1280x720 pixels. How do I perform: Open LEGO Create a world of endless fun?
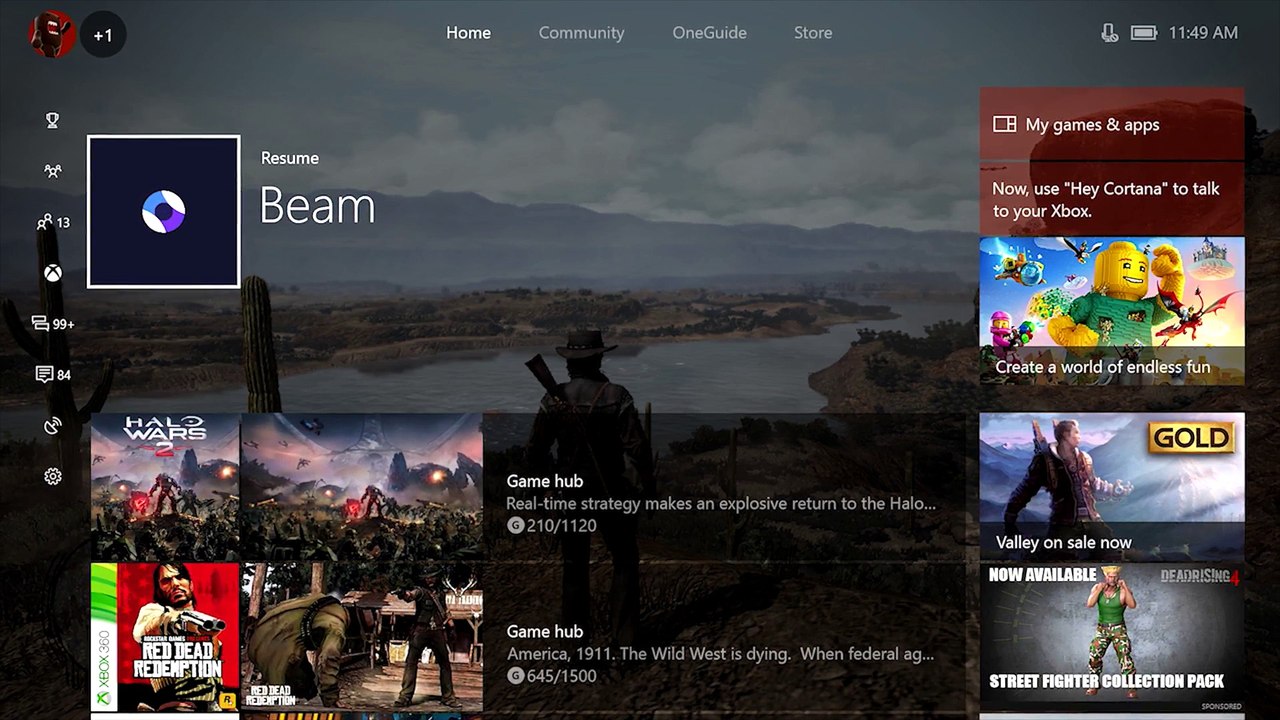[x=1112, y=311]
